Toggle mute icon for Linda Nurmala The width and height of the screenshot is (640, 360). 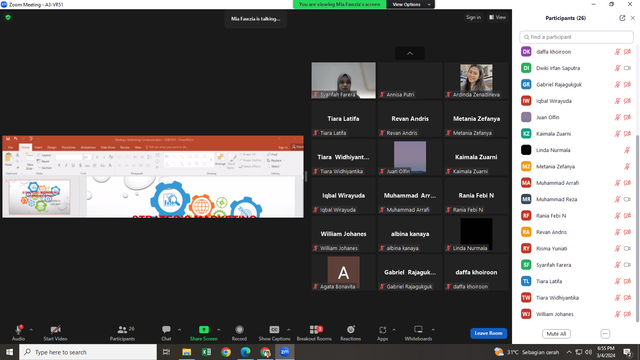627,150
